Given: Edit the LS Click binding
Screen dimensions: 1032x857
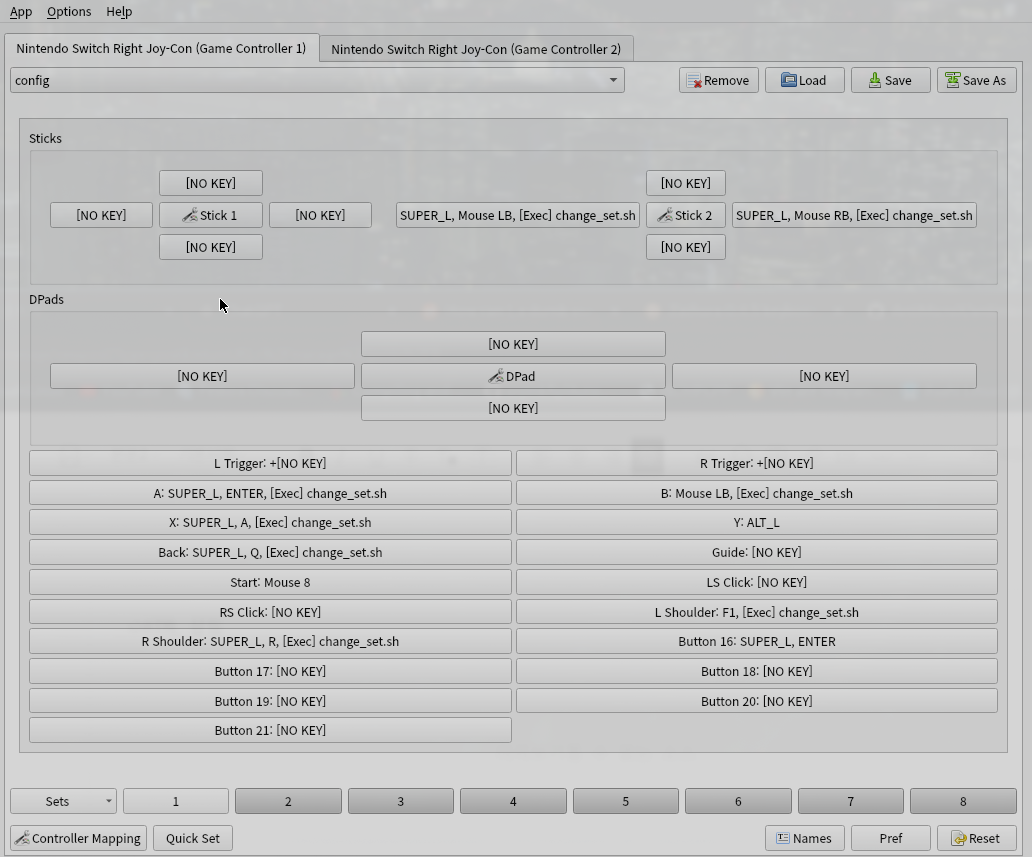Looking at the screenshot, I should [x=757, y=583].
